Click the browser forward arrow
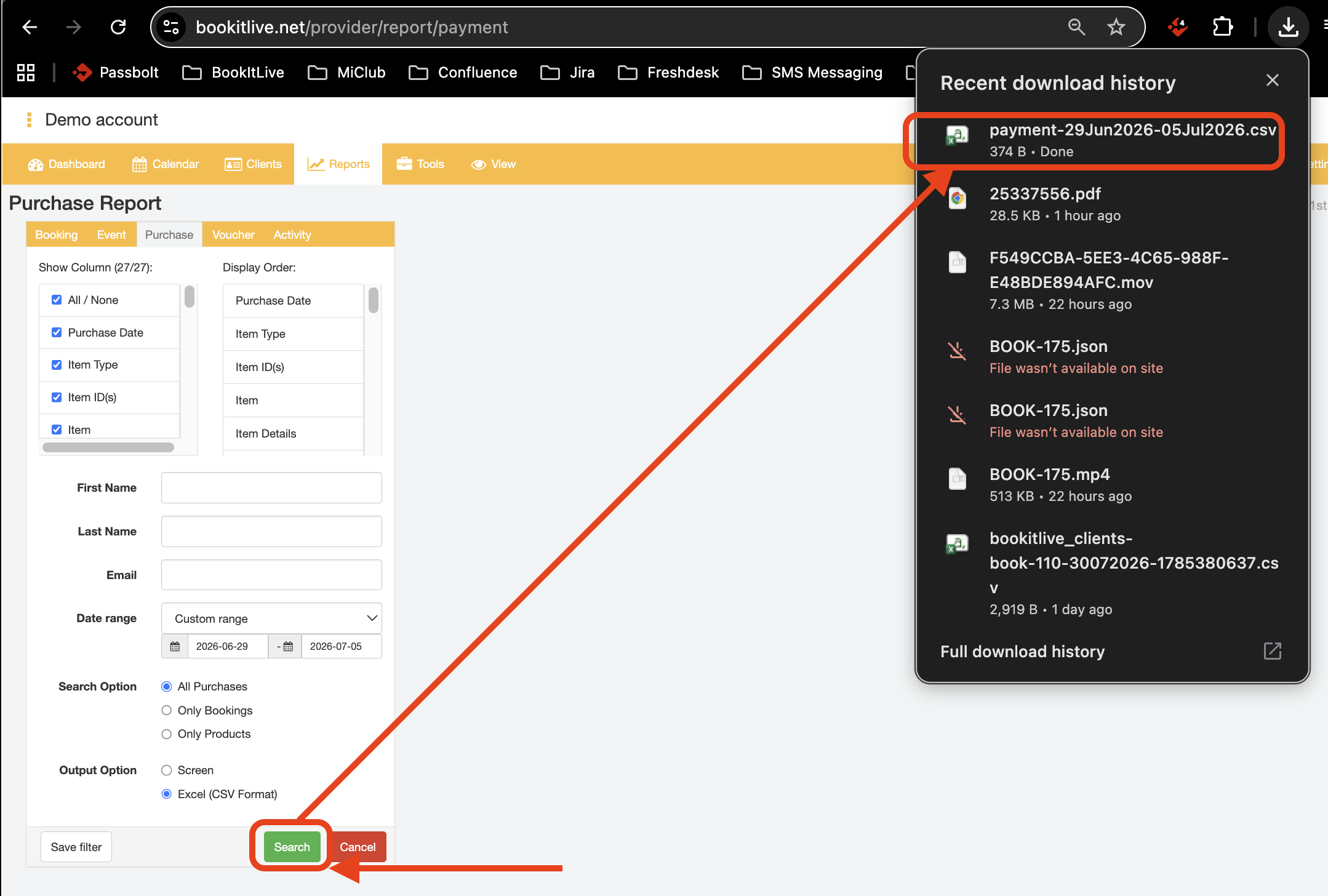 click(74, 27)
